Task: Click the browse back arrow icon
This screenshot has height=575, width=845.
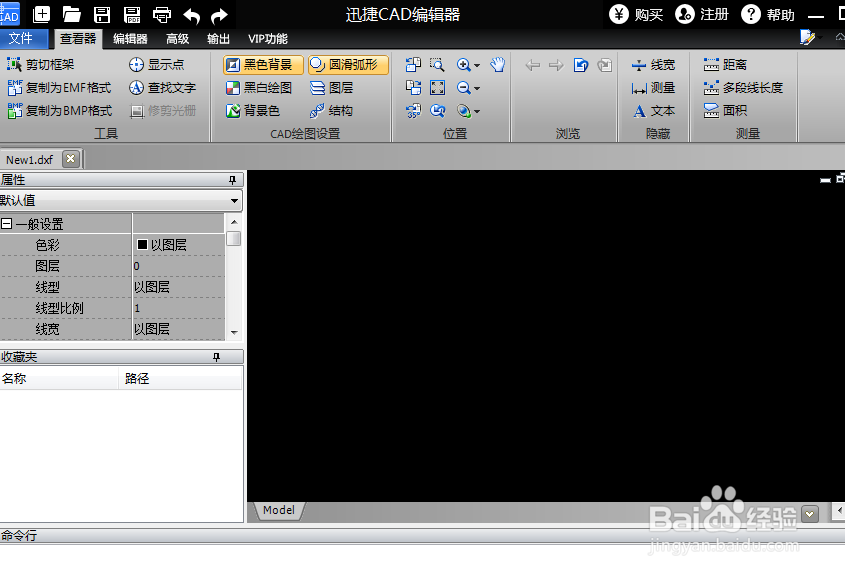Action: pos(532,65)
